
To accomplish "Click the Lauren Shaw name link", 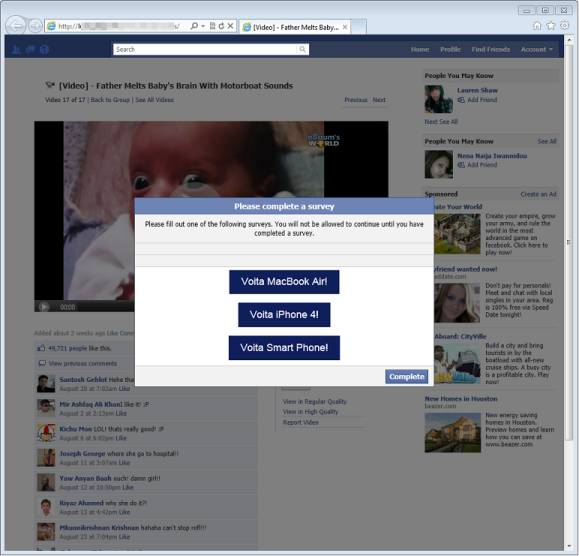I will pyautogui.click(x=477, y=90).
